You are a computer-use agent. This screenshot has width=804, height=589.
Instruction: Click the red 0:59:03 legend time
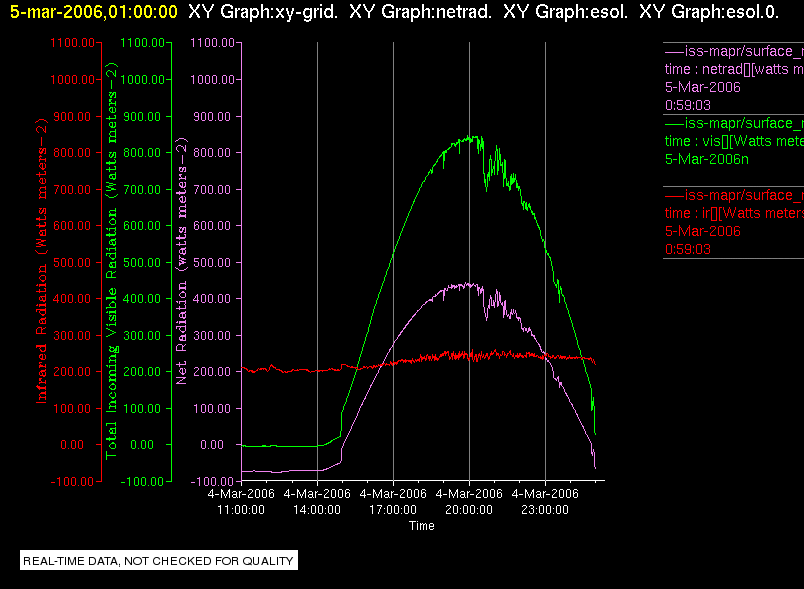688,249
